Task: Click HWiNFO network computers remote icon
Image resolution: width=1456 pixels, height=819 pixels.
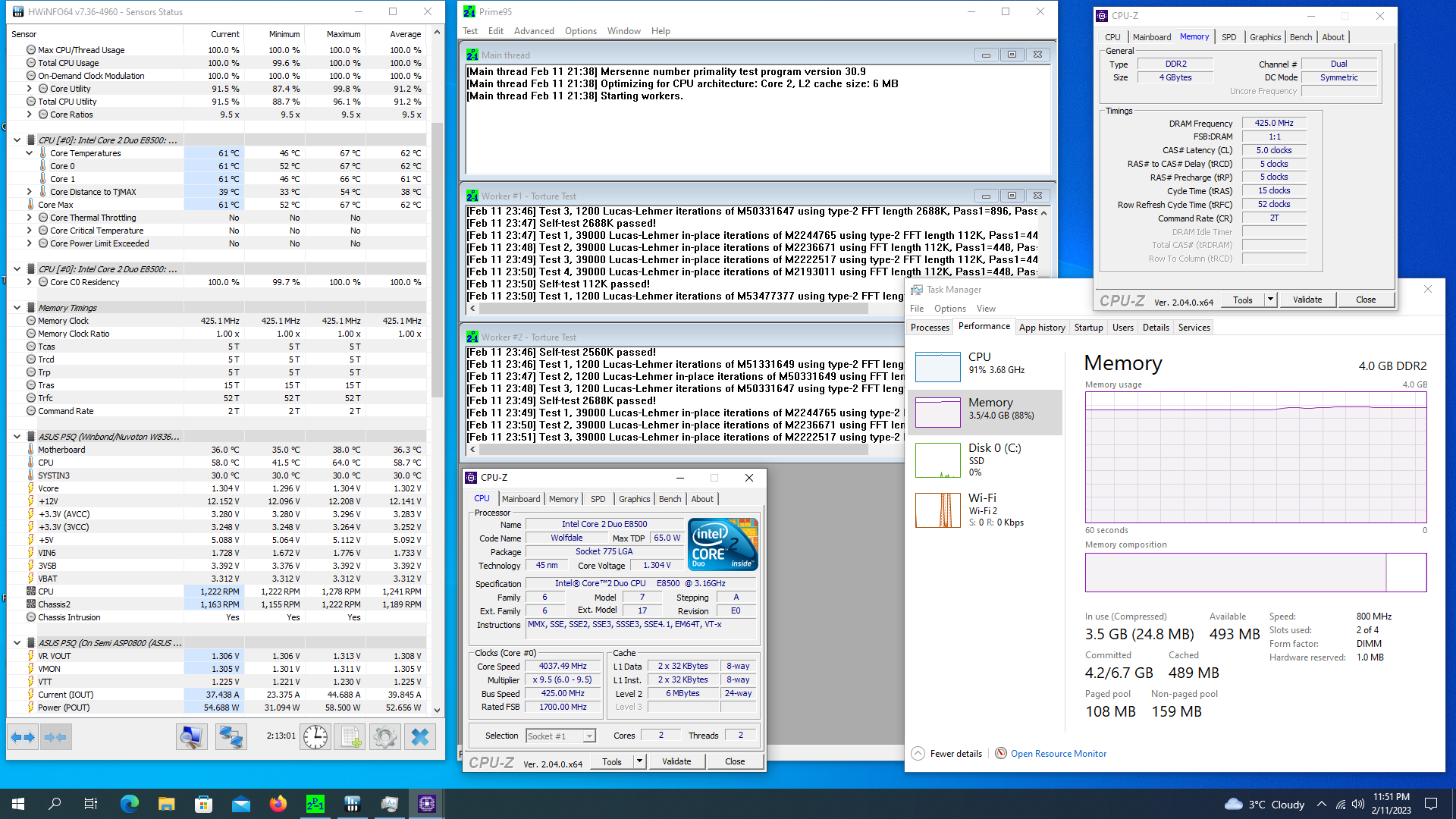Action: click(x=231, y=736)
